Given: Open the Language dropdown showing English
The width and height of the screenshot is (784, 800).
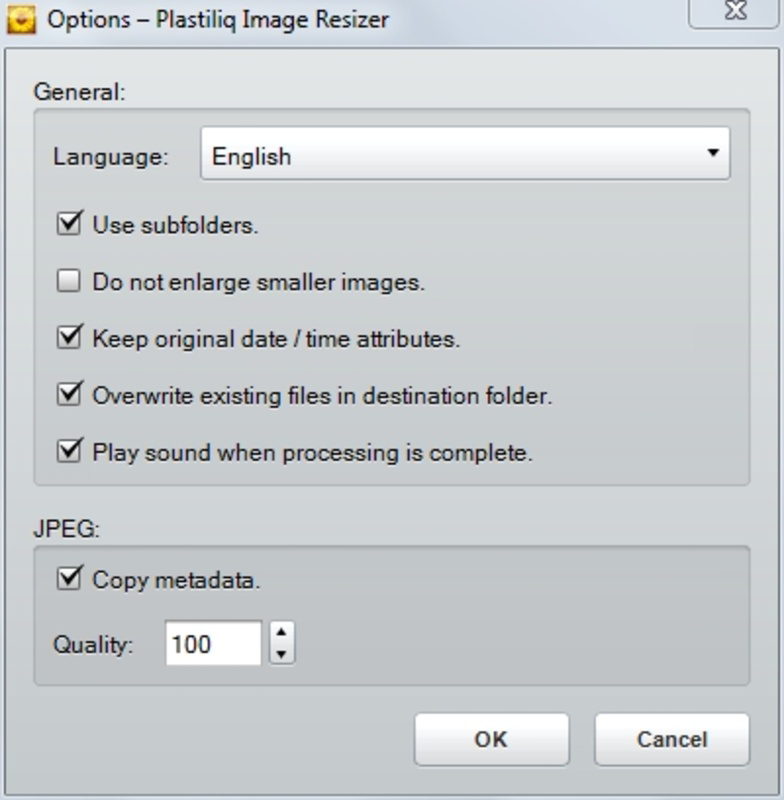Looking at the screenshot, I should (465, 154).
